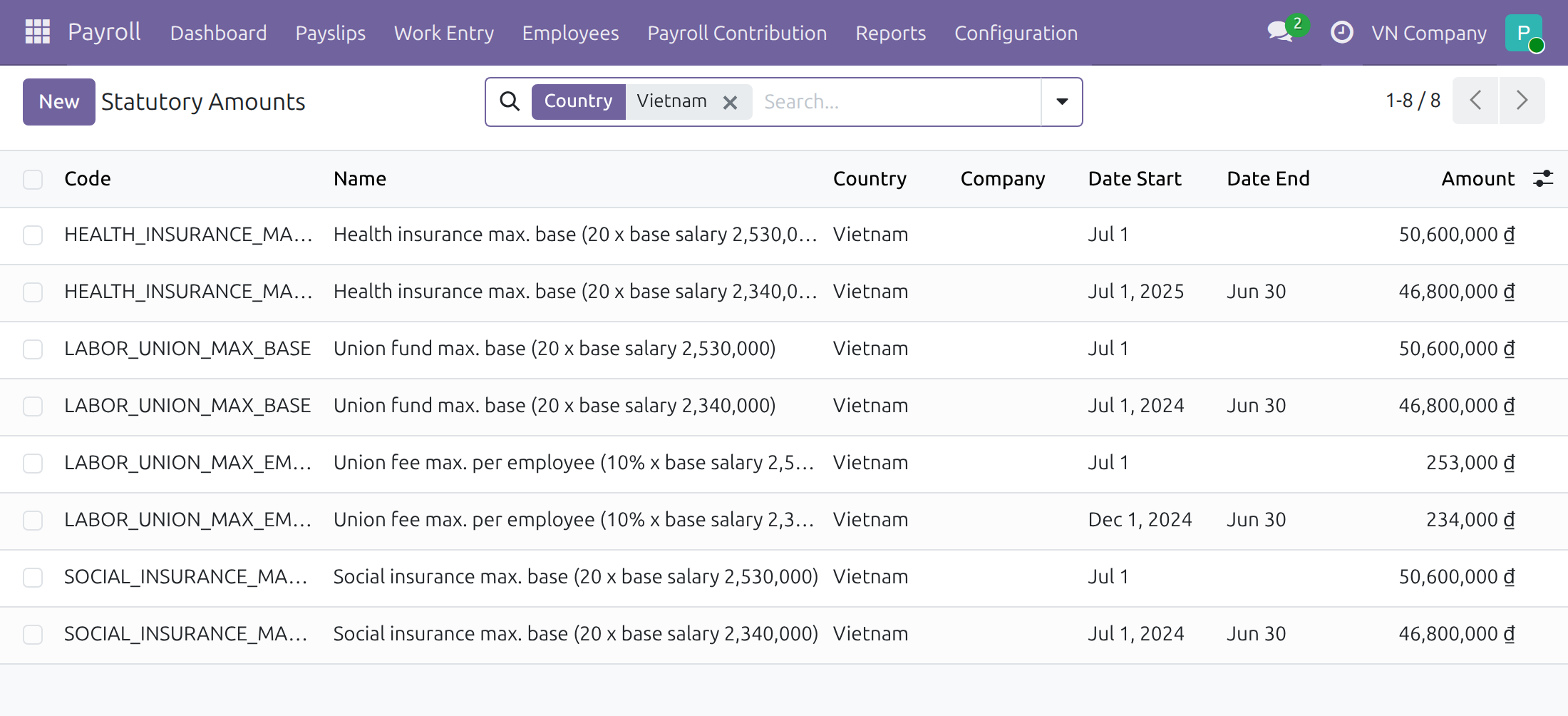1568x716 pixels.
Task: Tick checkbox for Union fund 2,530,000 row
Action: click(33, 349)
